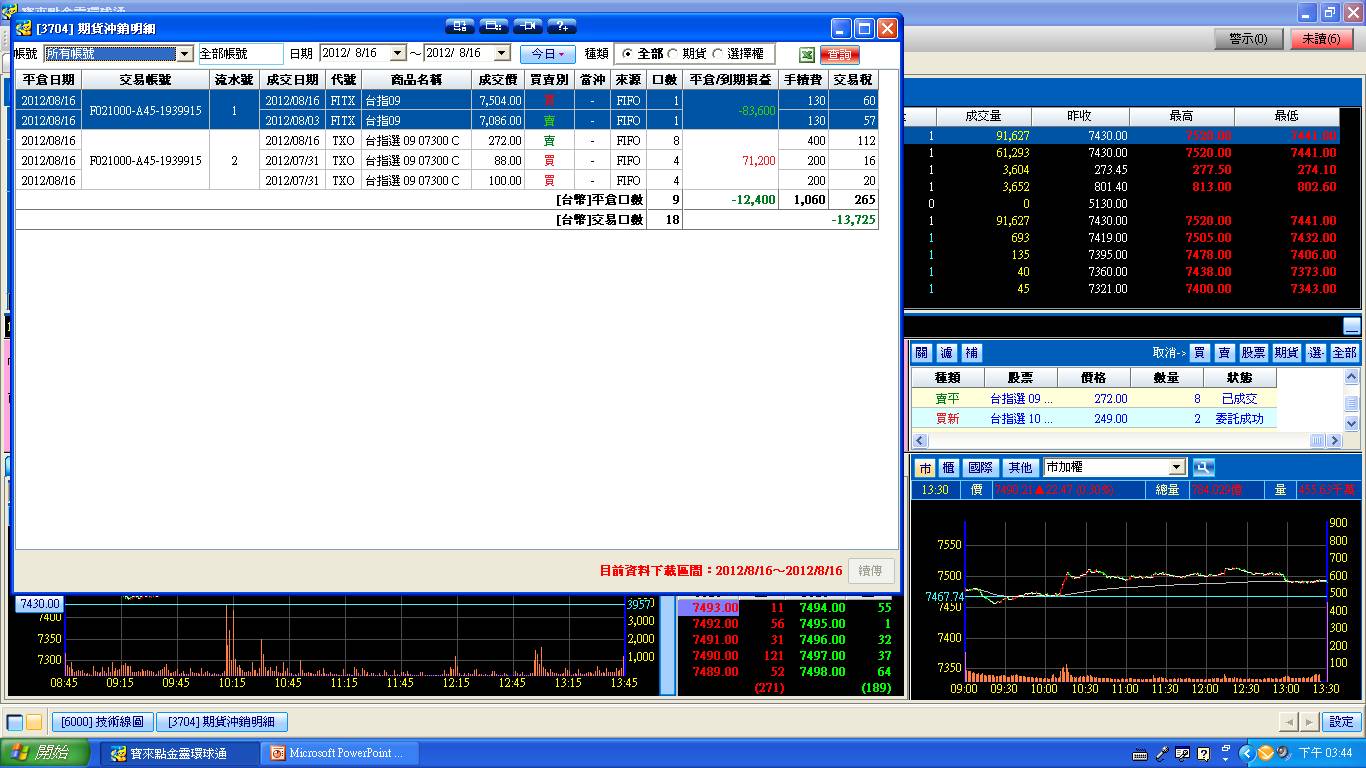The image size is (1366, 768).
Task: Click the third title bar toolbar icon
Action: [x=528, y=26]
